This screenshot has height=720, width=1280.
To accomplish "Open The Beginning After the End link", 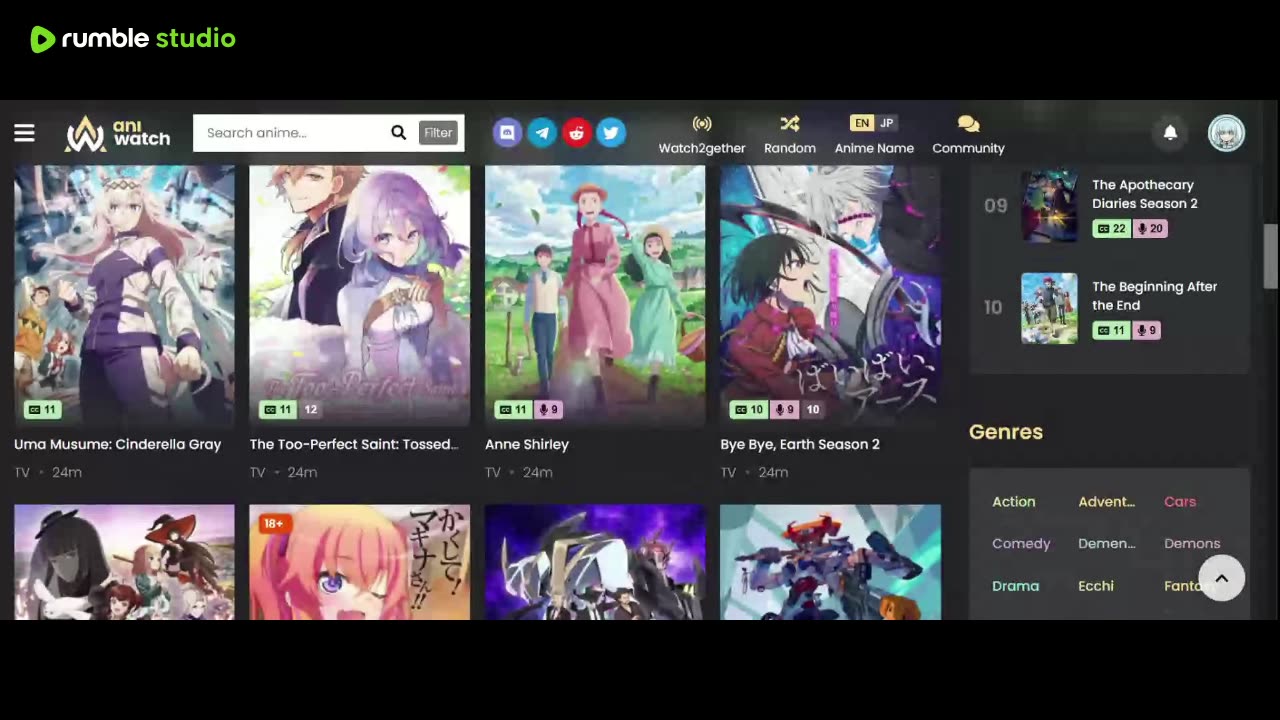I will pyautogui.click(x=1154, y=296).
